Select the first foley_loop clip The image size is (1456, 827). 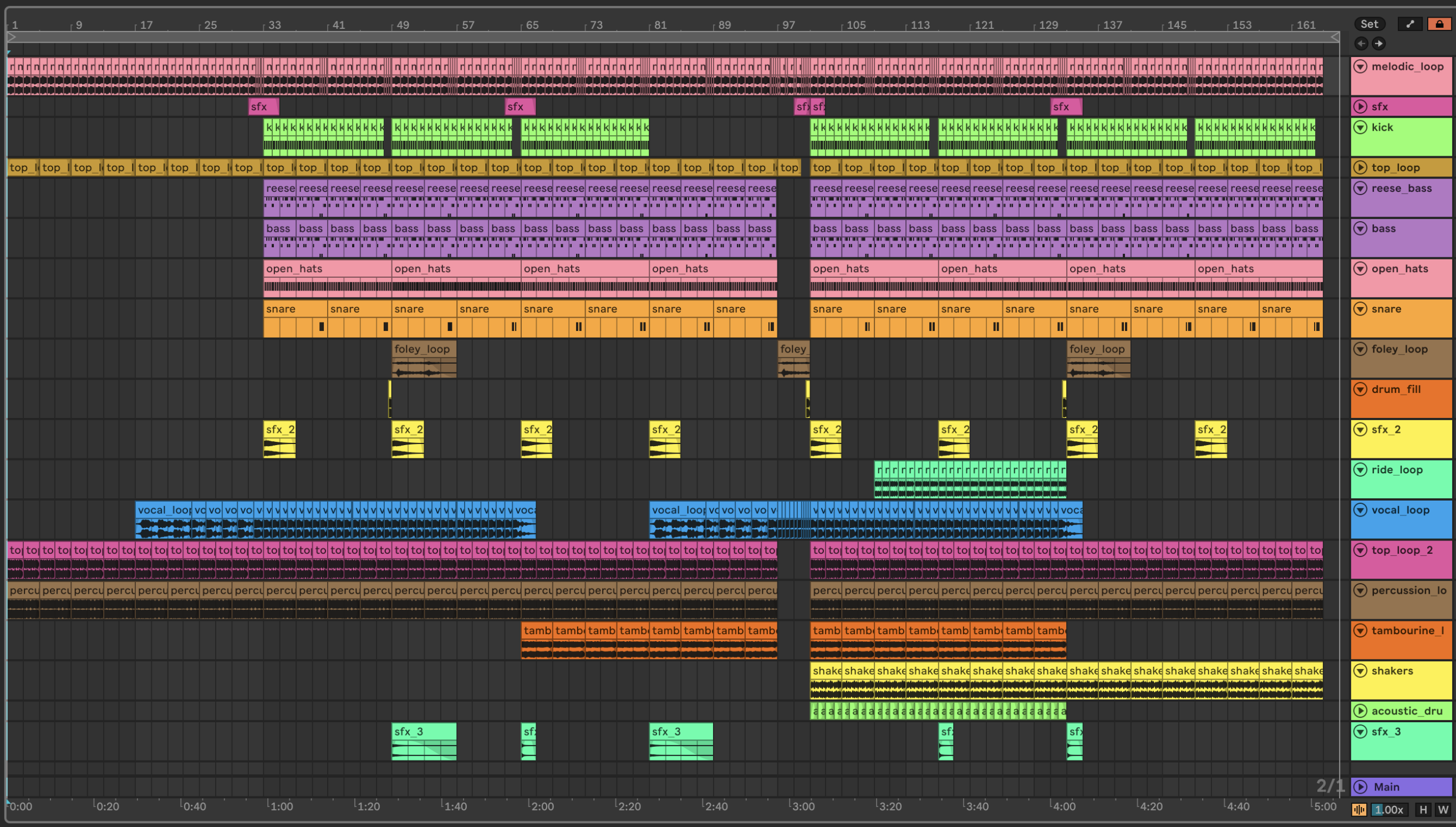tap(423, 349)
